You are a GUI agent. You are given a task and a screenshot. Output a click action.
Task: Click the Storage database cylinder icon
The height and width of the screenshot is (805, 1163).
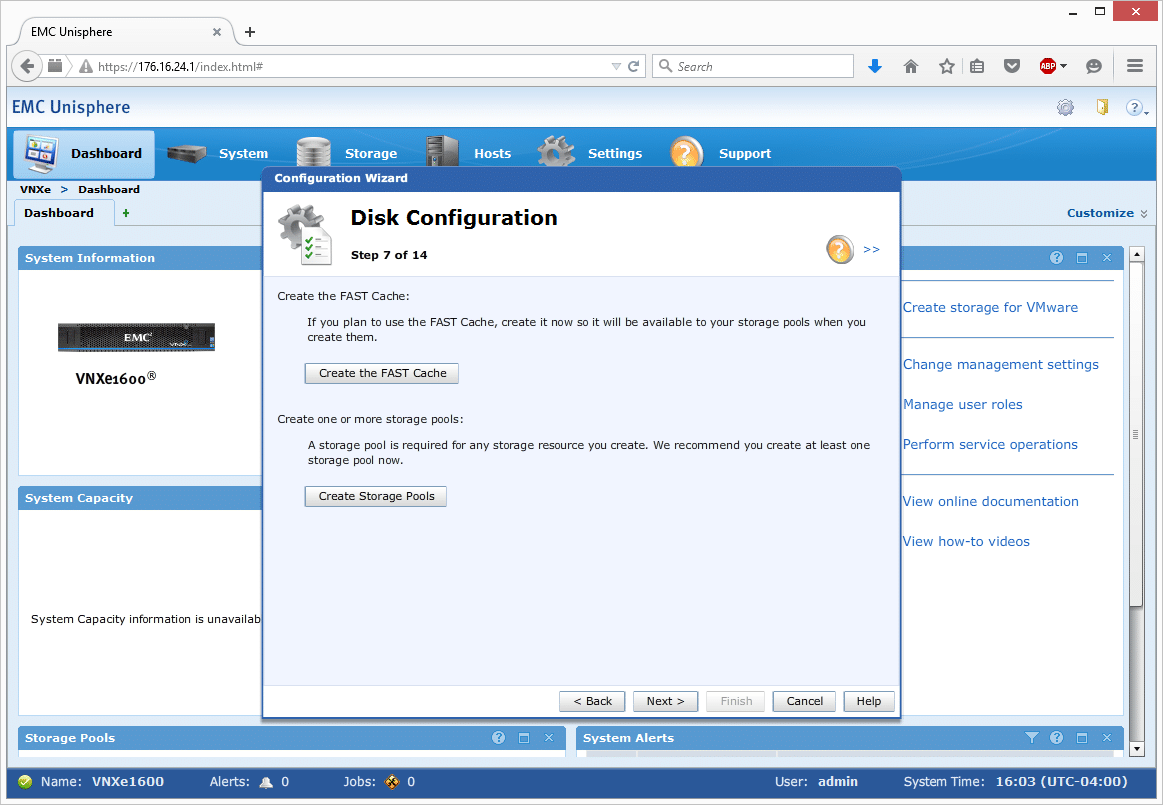pos(314,152)
